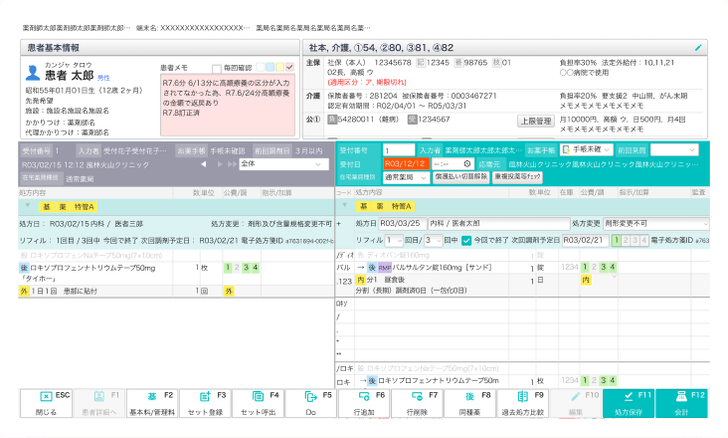Click the 特管A tag in the left history panel

[x=84, y=207]
